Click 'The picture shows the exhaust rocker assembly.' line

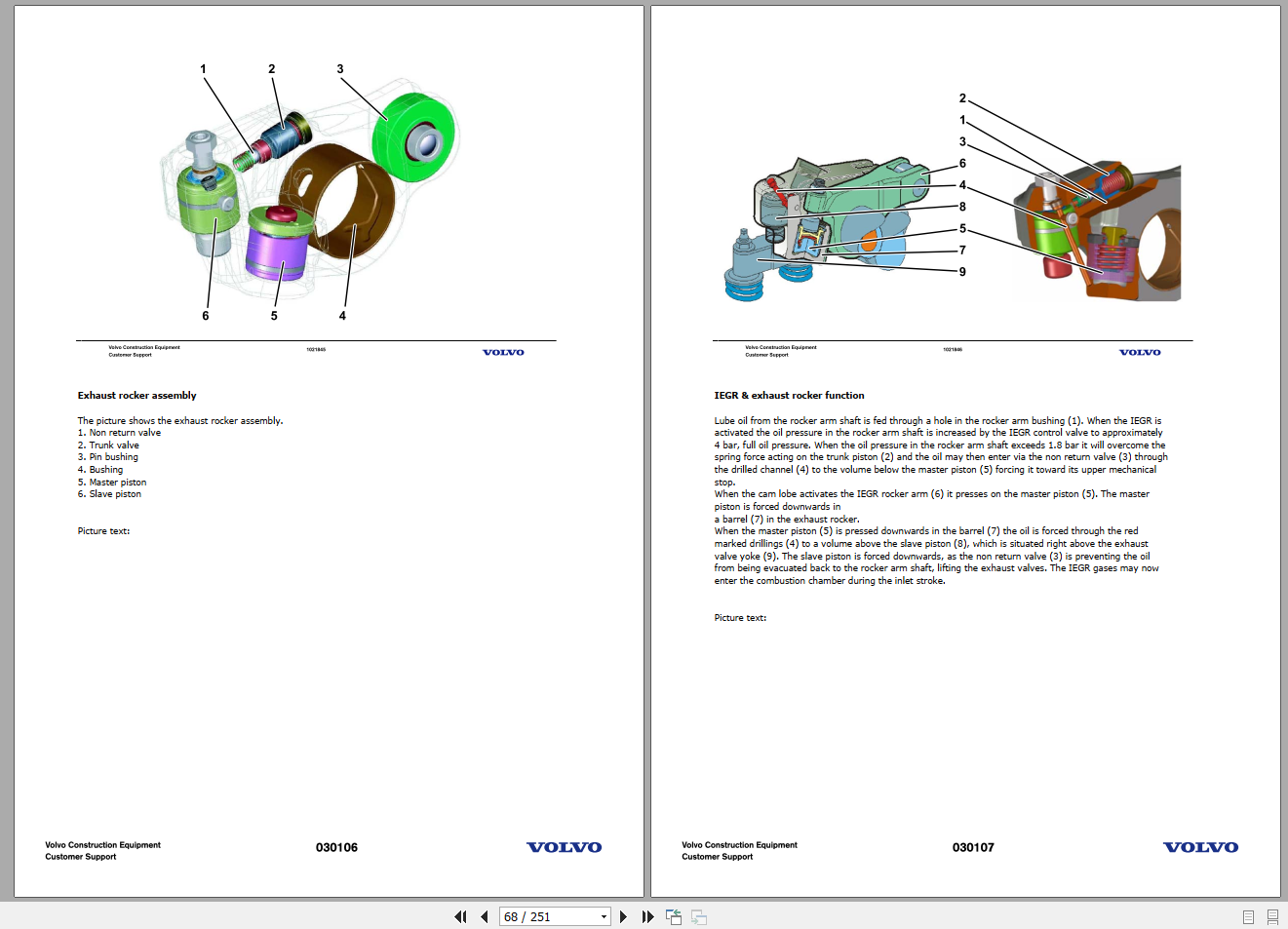pos(180,420)
